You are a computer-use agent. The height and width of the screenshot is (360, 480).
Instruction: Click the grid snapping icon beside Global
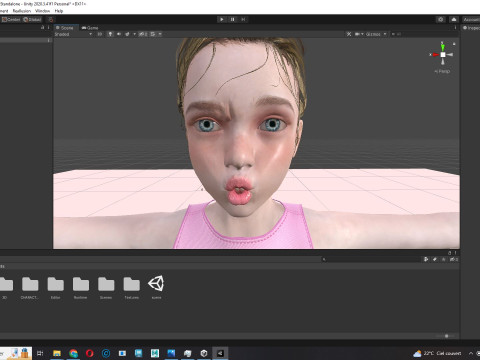pos(50,19)
